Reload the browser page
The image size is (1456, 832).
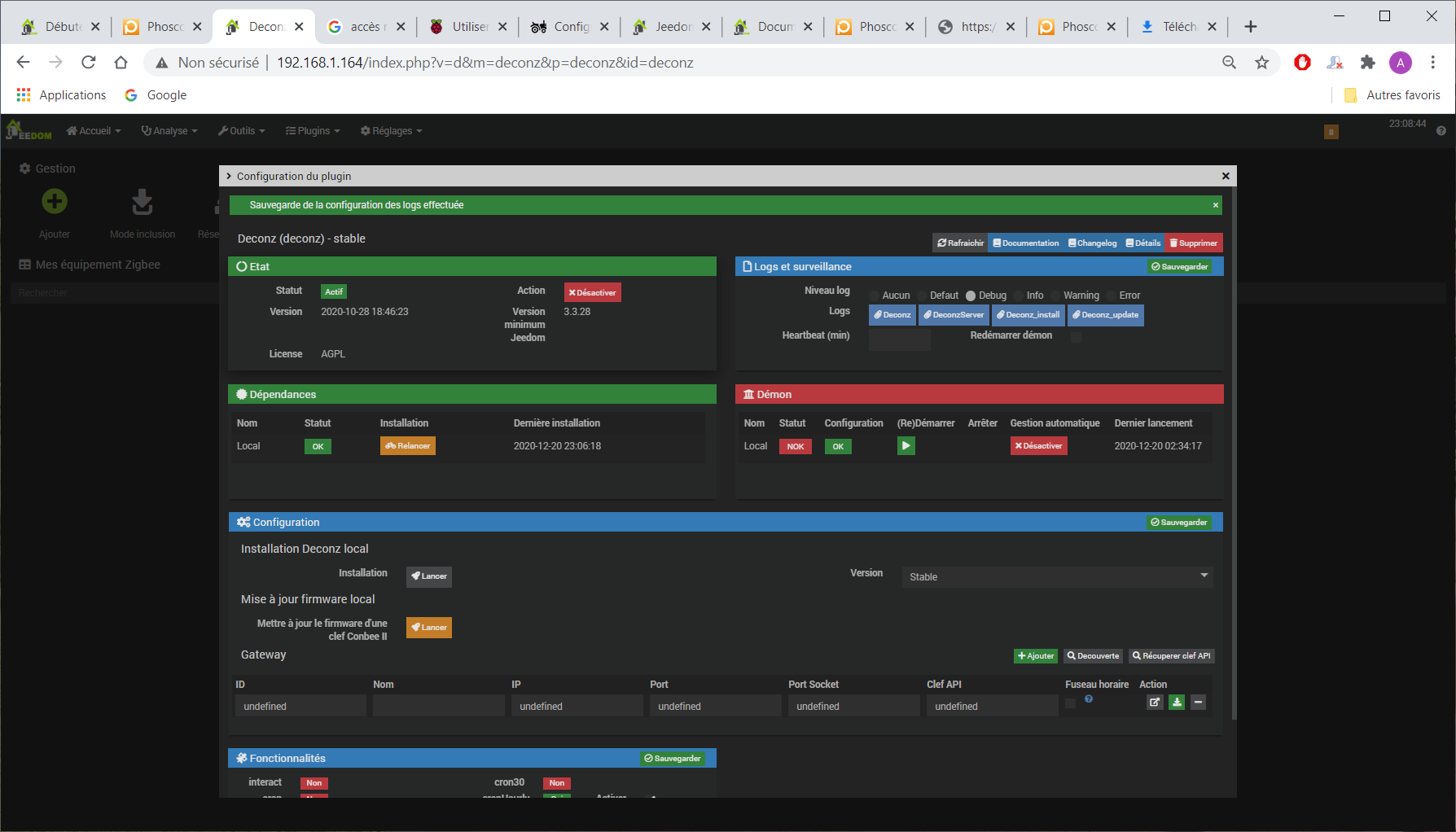click(x=89, y=62)
